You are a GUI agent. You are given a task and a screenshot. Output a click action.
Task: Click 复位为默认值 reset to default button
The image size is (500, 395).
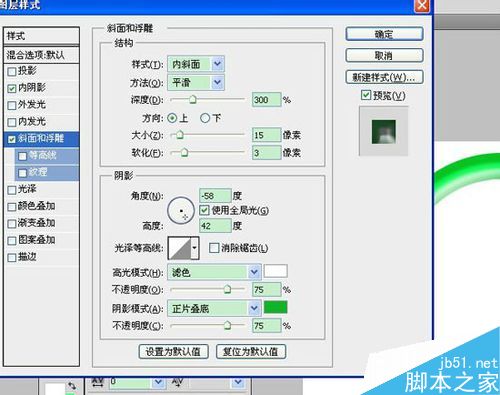(x=251, y=351)
